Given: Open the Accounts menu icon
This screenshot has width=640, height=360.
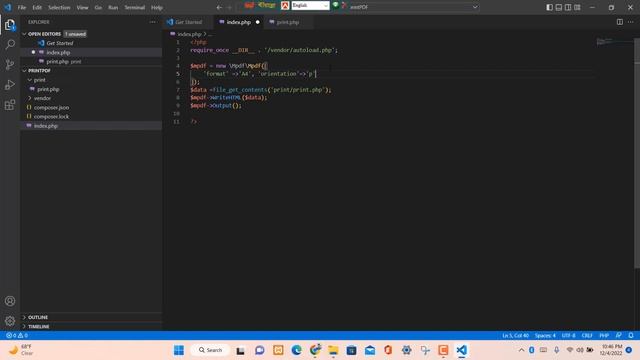Looking at the screenshot, I should click(x=10, y=301).
